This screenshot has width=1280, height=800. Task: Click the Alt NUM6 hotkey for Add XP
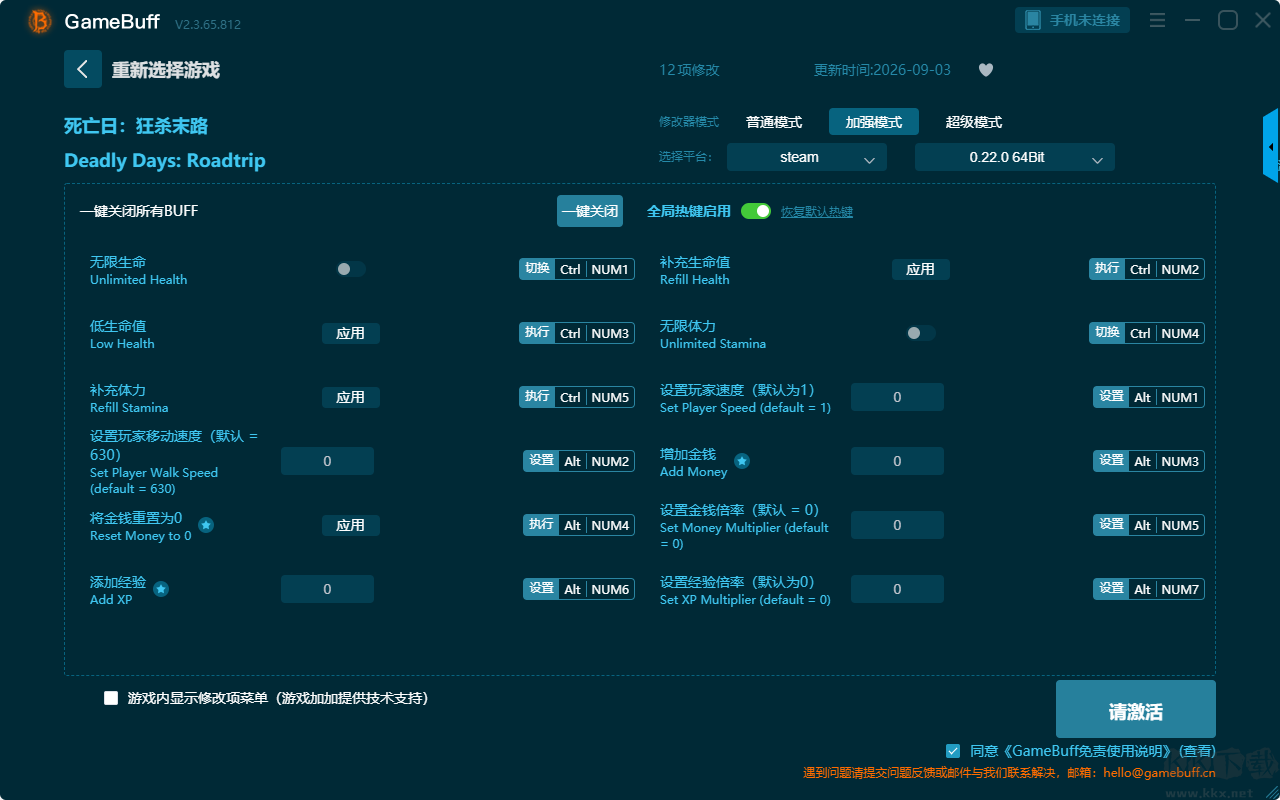[x=579, y=589]
